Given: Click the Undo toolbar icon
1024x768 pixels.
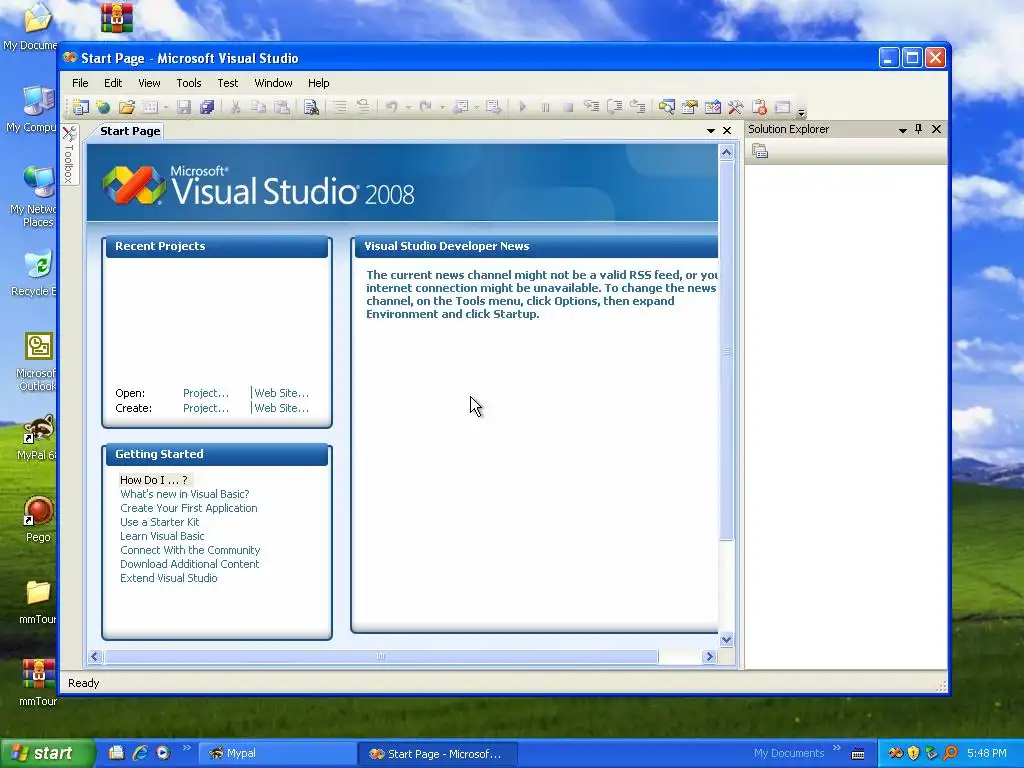Looking at the screenshot, I should click(x=392, y=107).
